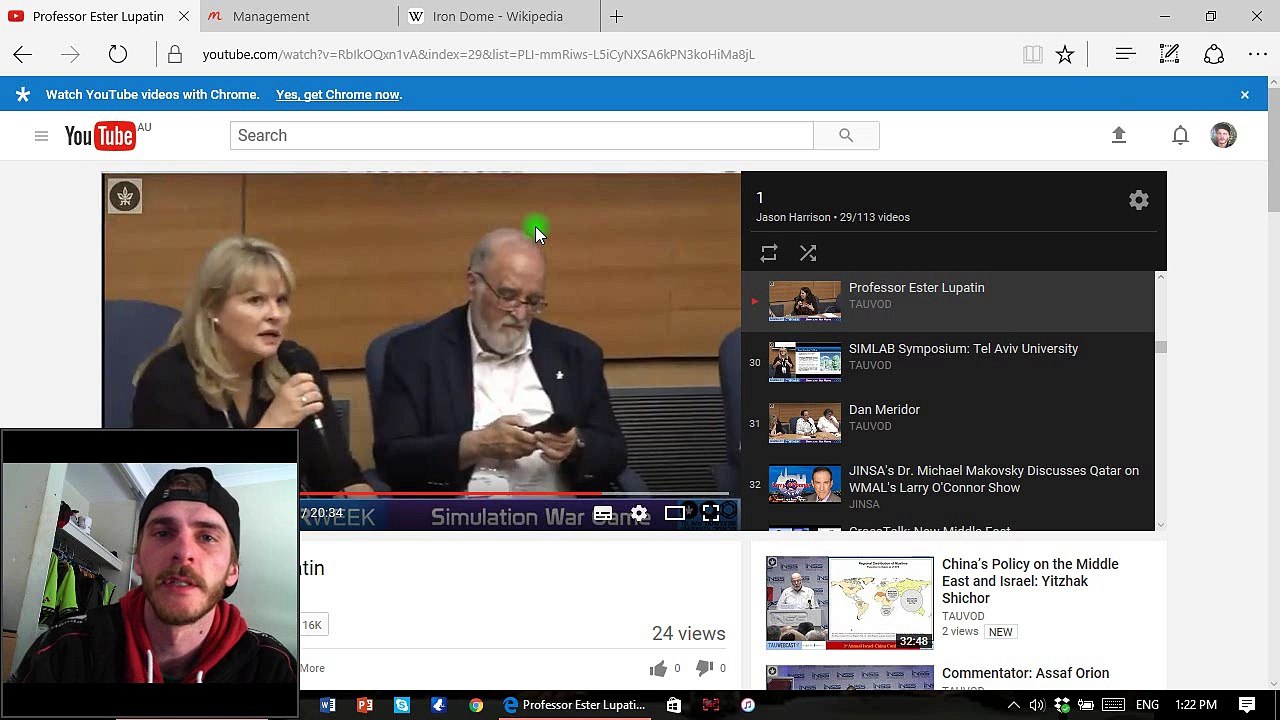Switch to Iron Dome - Wikipedia tab
Viewport: 1280px width, 720px height.
pos(499,16)
